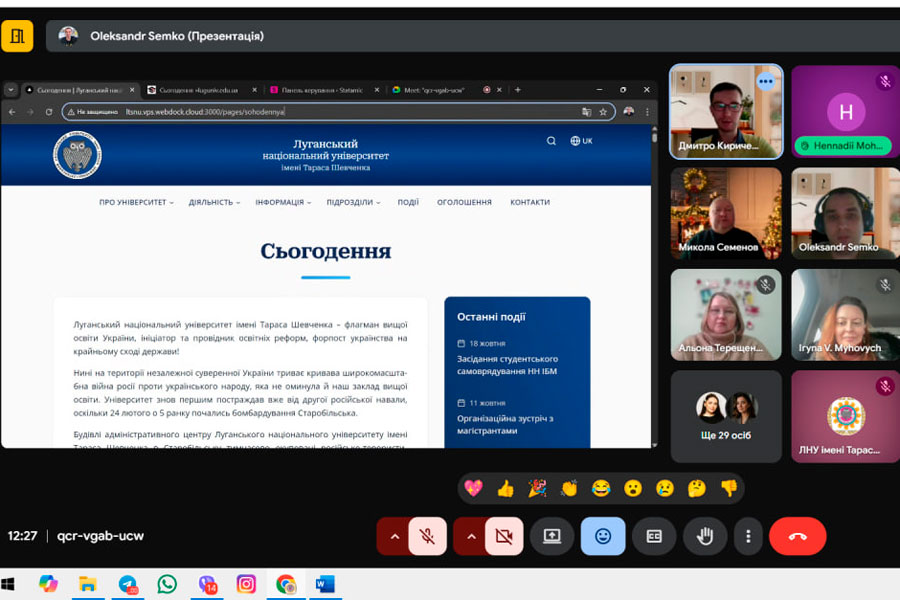
Task: Open the КОНТАКТИ menu item
Action: [530, 202]
